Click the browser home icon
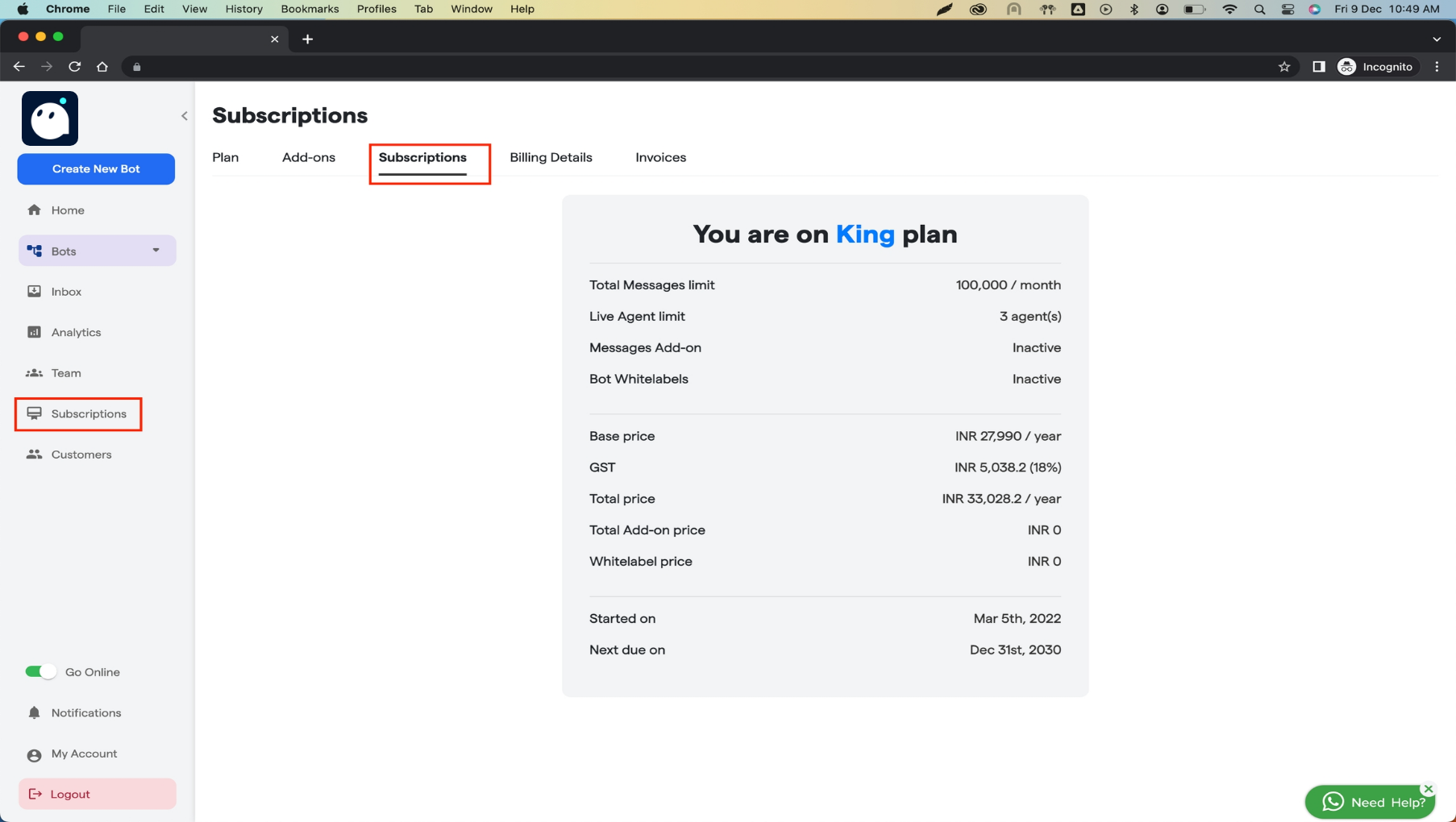This screenshot has height=822, width=1456. [102, 67]
